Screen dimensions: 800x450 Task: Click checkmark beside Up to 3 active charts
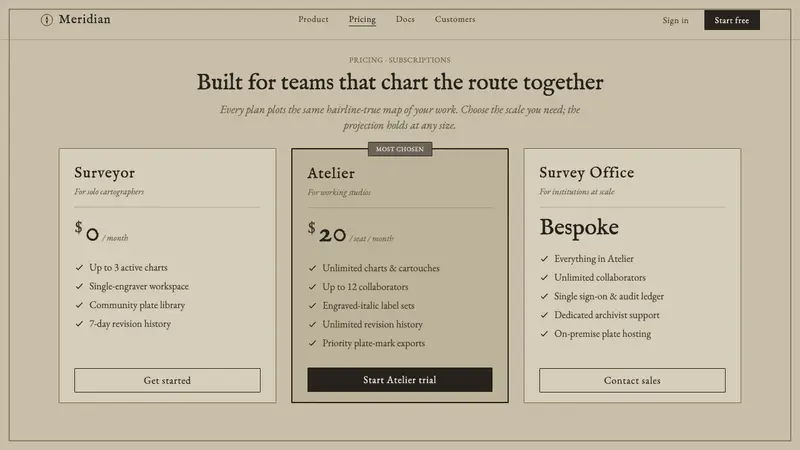[79, 267]
